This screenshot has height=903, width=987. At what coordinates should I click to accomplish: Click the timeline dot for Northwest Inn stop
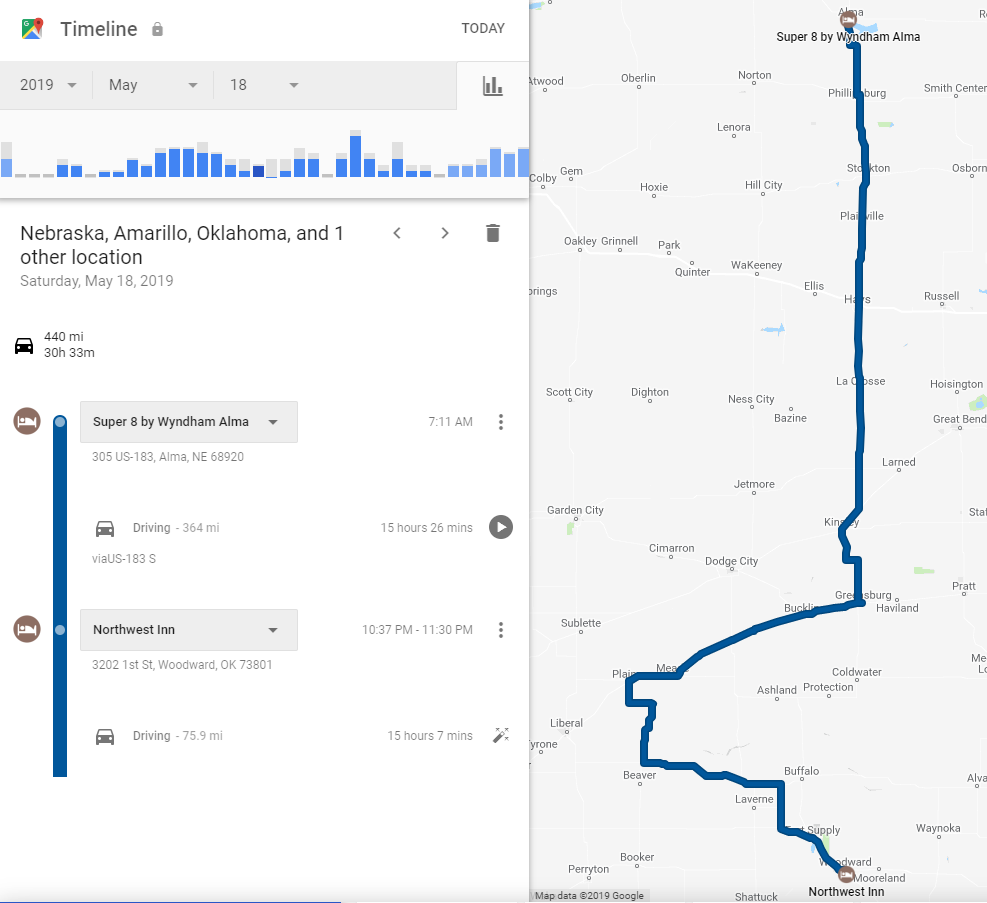pos(60,630)
